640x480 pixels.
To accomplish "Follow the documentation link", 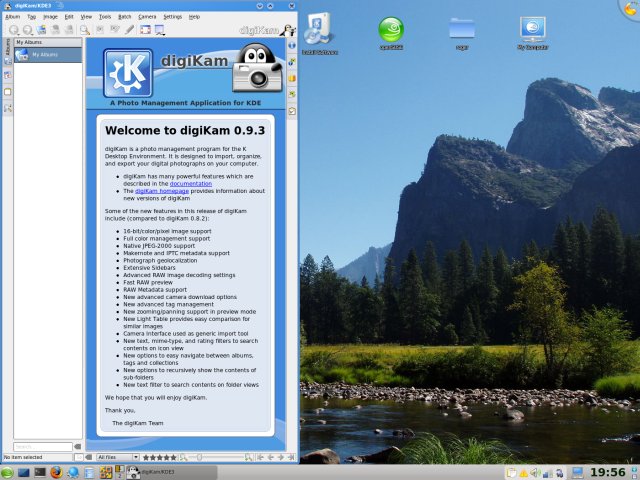I will (190, 184).
